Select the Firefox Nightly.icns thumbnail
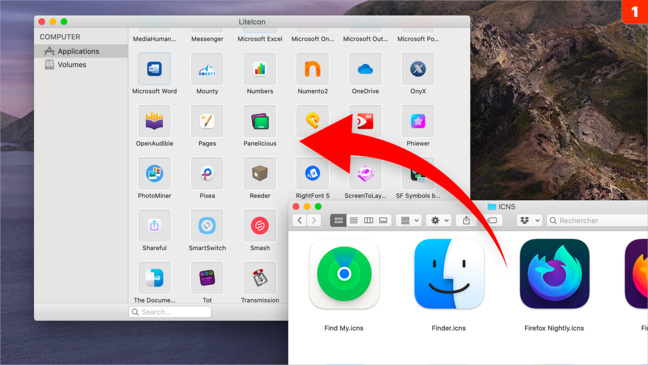648x365 pixels. (x=554, y=274)
